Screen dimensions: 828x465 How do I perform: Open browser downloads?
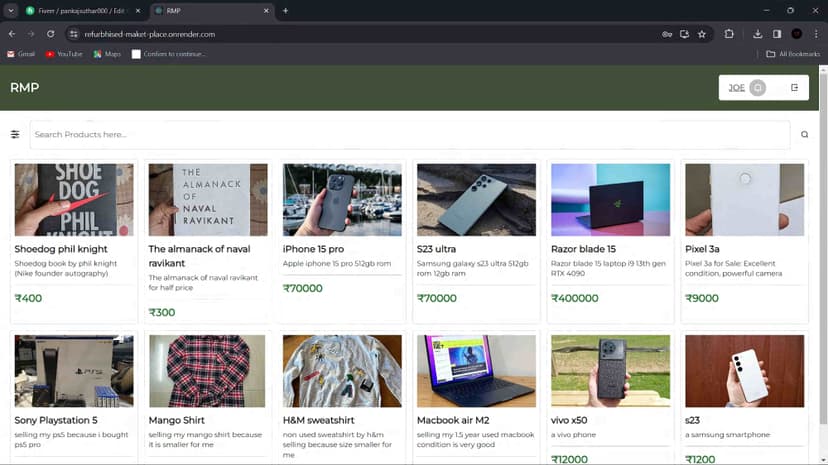pyautogui.click(x=757, y=34)
